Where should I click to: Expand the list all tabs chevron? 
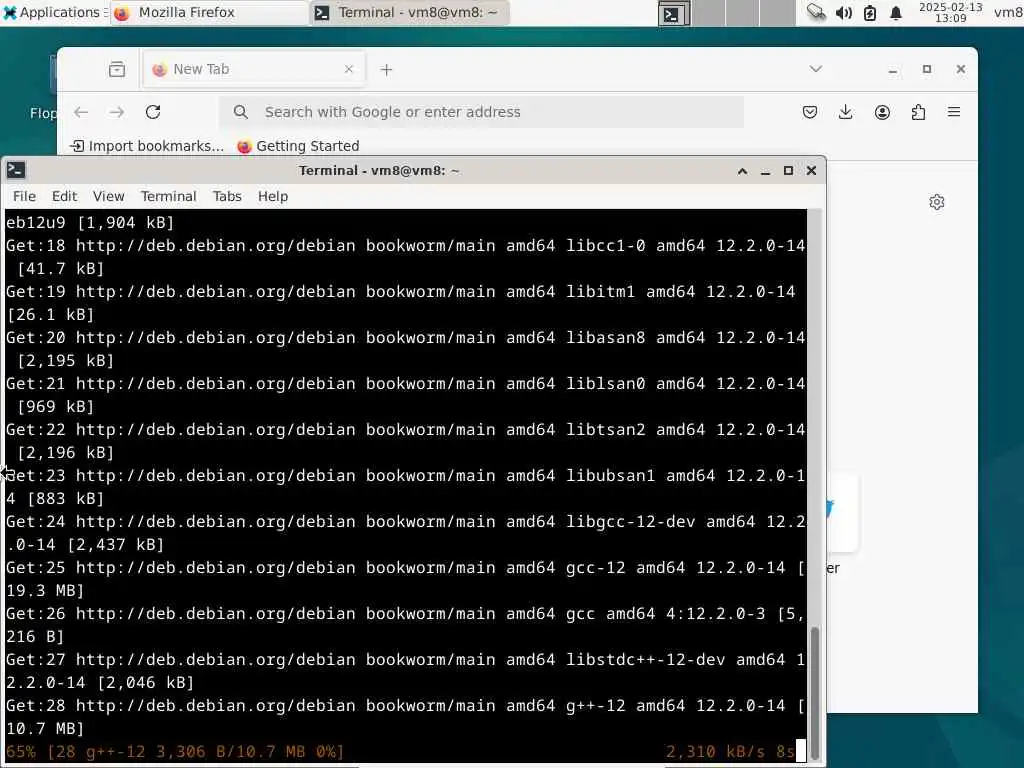[816, 69]
